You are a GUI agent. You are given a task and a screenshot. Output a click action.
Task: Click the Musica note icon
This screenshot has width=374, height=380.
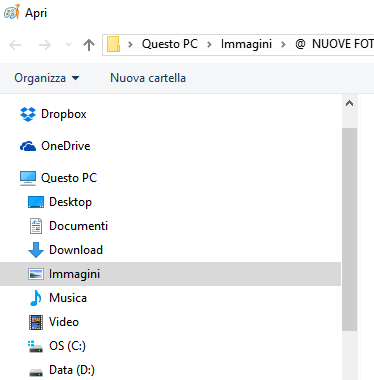coord(36,298)
